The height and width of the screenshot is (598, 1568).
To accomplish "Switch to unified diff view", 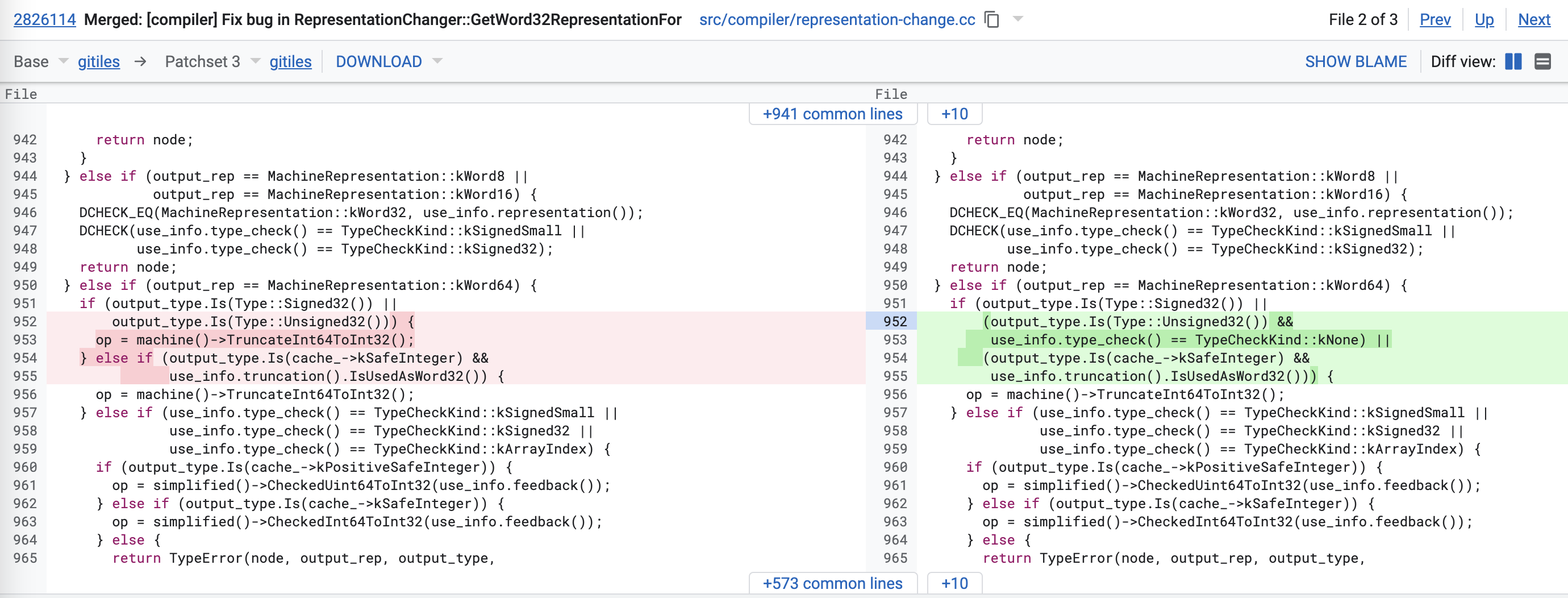I will (1542, 61).
